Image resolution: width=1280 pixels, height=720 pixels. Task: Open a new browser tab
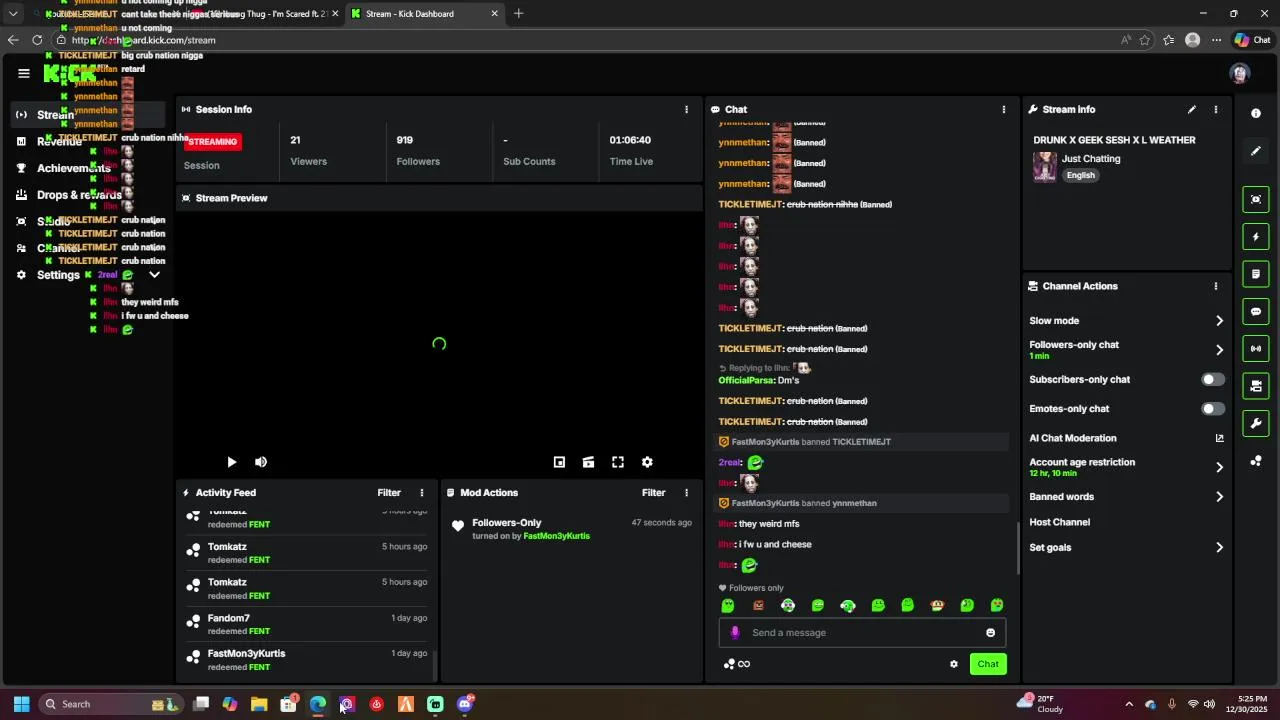click(518, 14)
